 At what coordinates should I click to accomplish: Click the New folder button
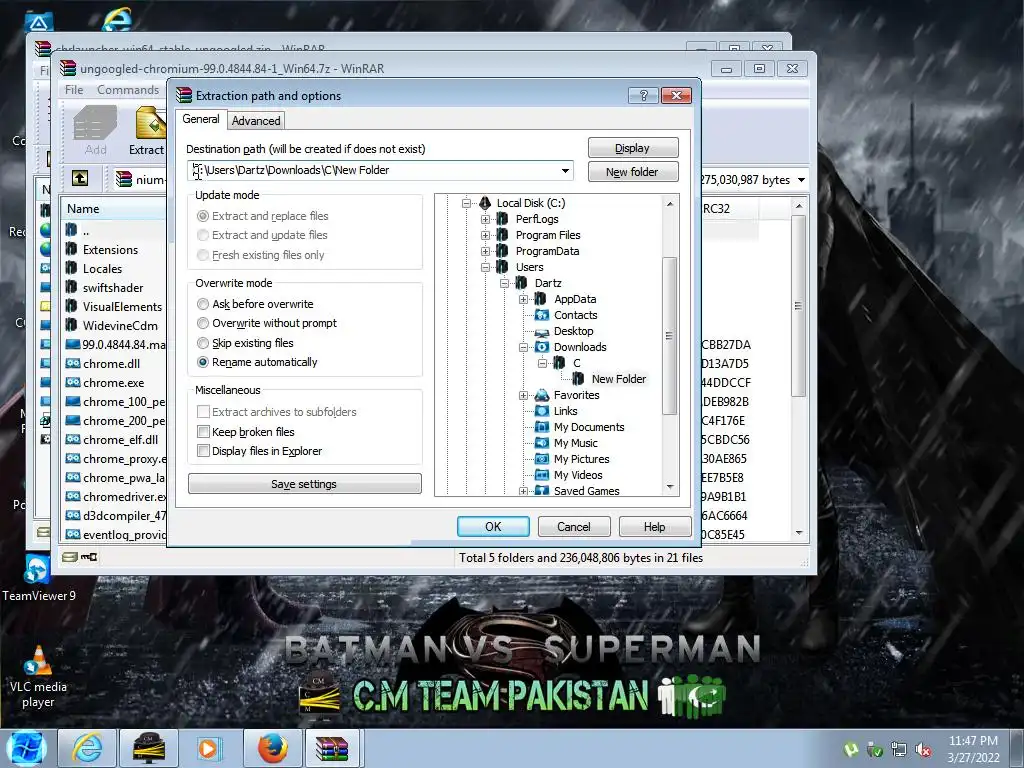pos(633,172)
